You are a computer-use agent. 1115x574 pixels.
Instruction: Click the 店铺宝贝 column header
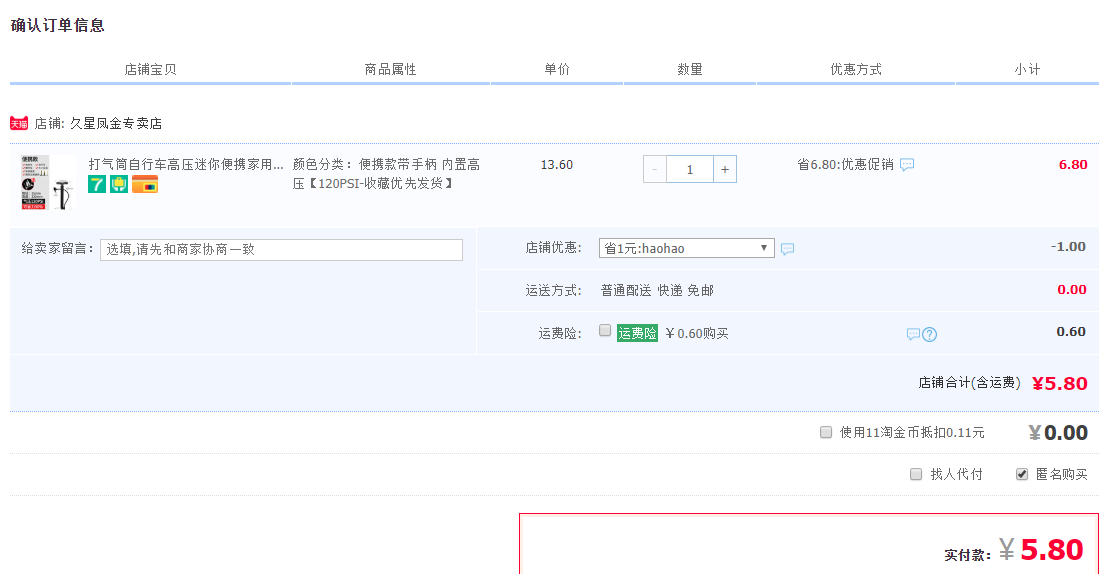150,70
